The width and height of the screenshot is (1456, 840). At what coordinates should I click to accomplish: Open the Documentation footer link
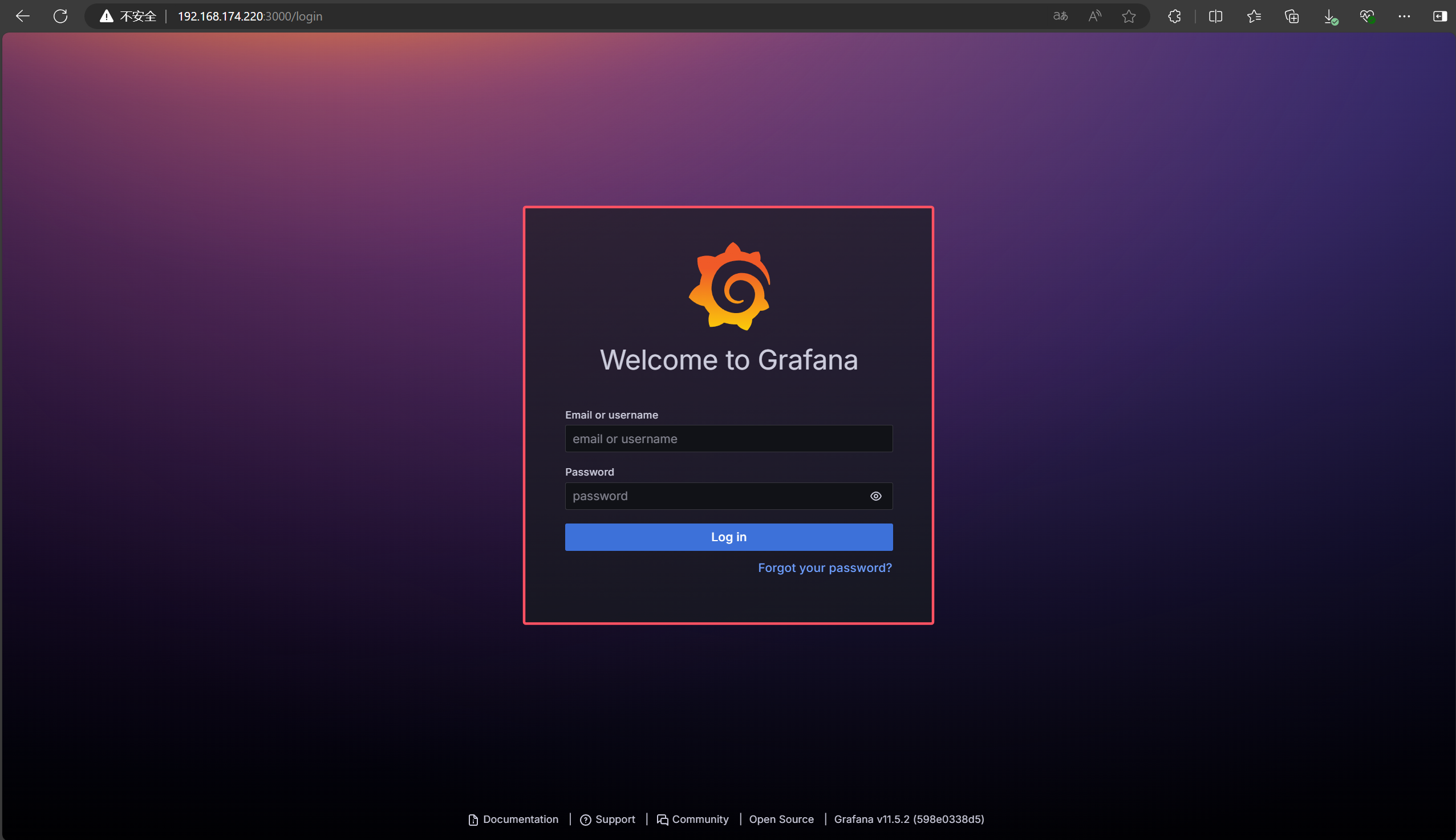[x=513, y=819]
